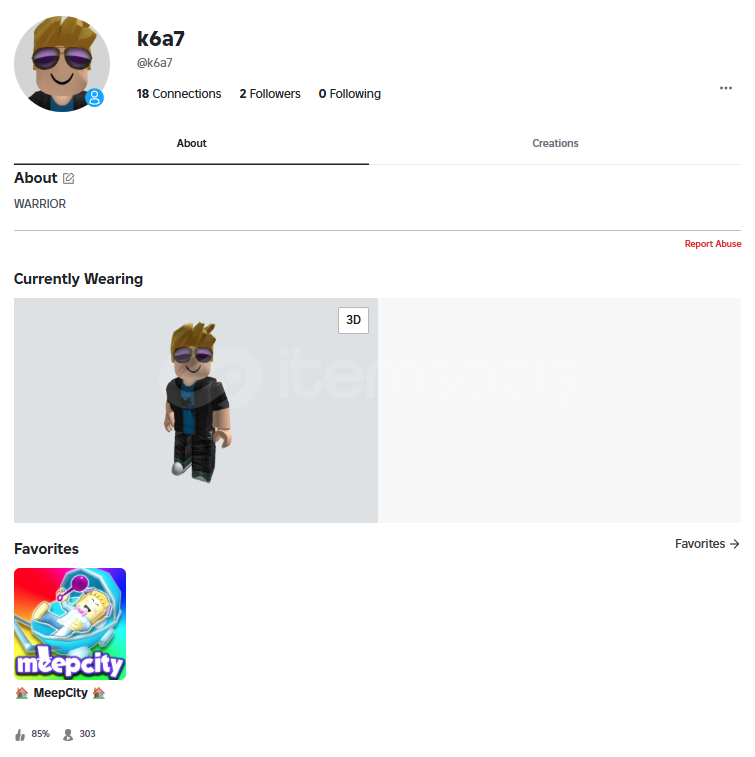Click the MeepCity game title
755x757 pixels.
60,693
